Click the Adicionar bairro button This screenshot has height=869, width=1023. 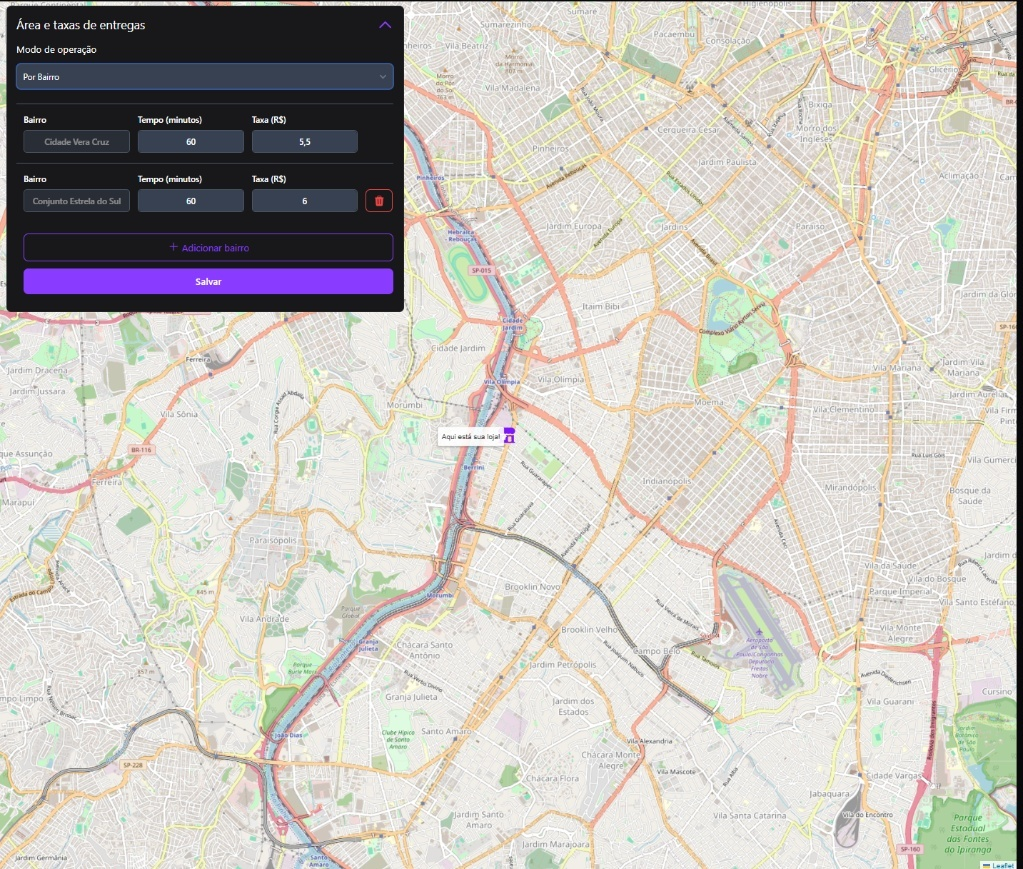pyautogui.click(x=208, y=247)
